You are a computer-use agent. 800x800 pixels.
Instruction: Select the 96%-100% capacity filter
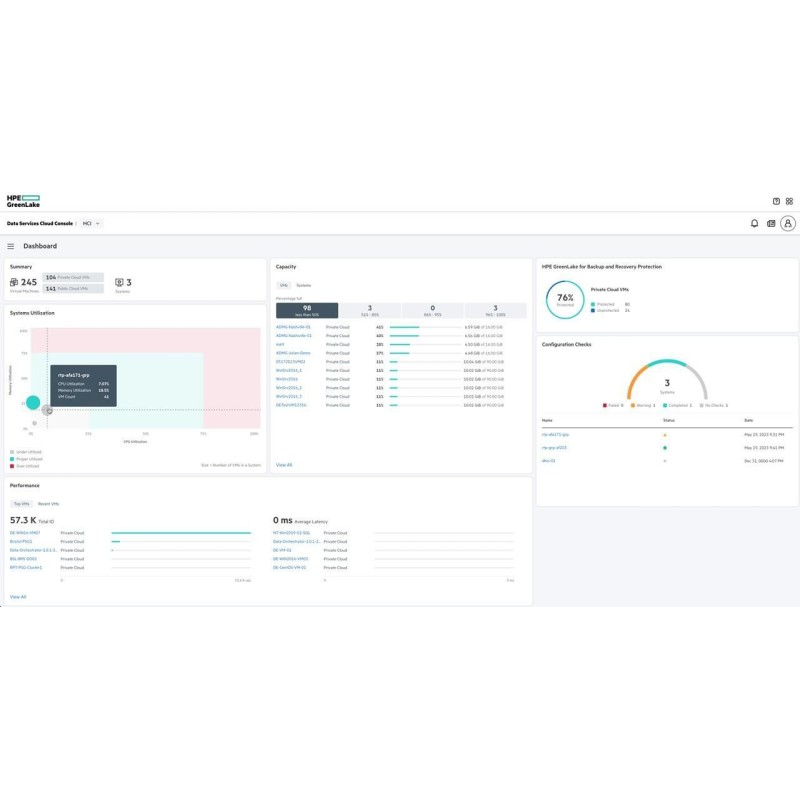tap(494, 311)
